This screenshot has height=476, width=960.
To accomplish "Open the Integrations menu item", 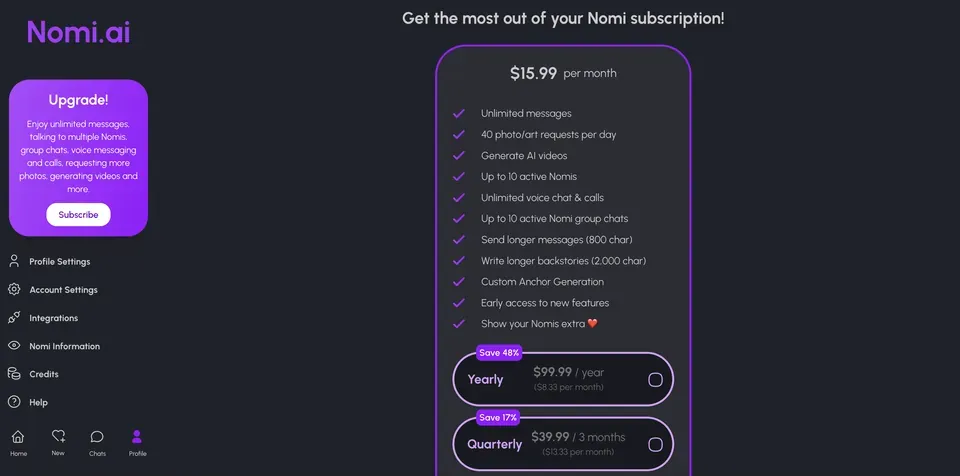I will coord(43,318).
